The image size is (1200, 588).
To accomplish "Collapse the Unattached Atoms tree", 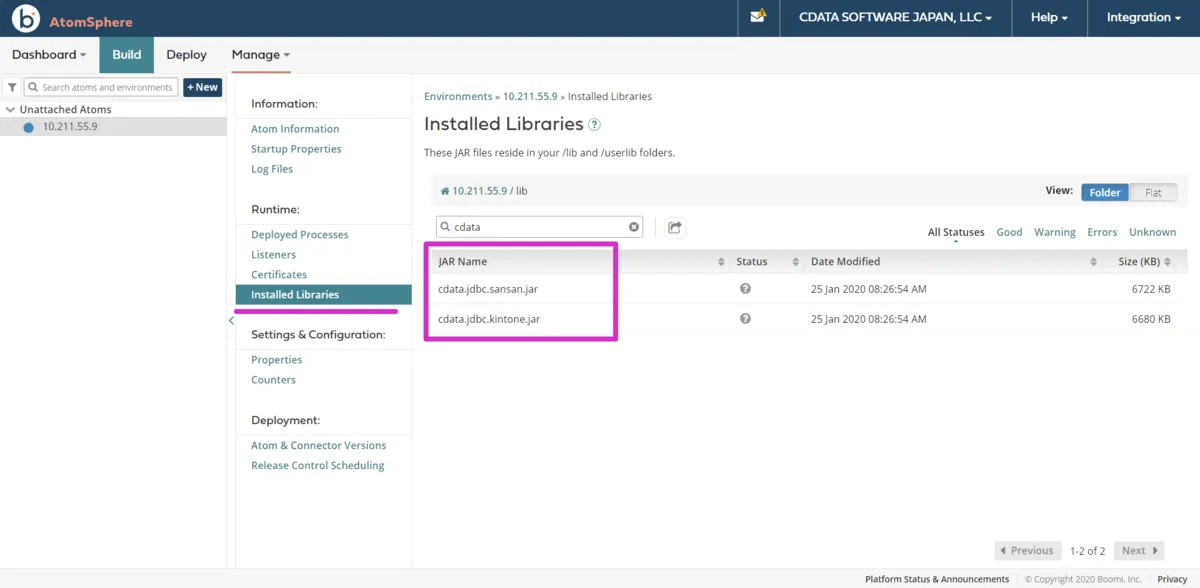I will (x=9, y=109).
